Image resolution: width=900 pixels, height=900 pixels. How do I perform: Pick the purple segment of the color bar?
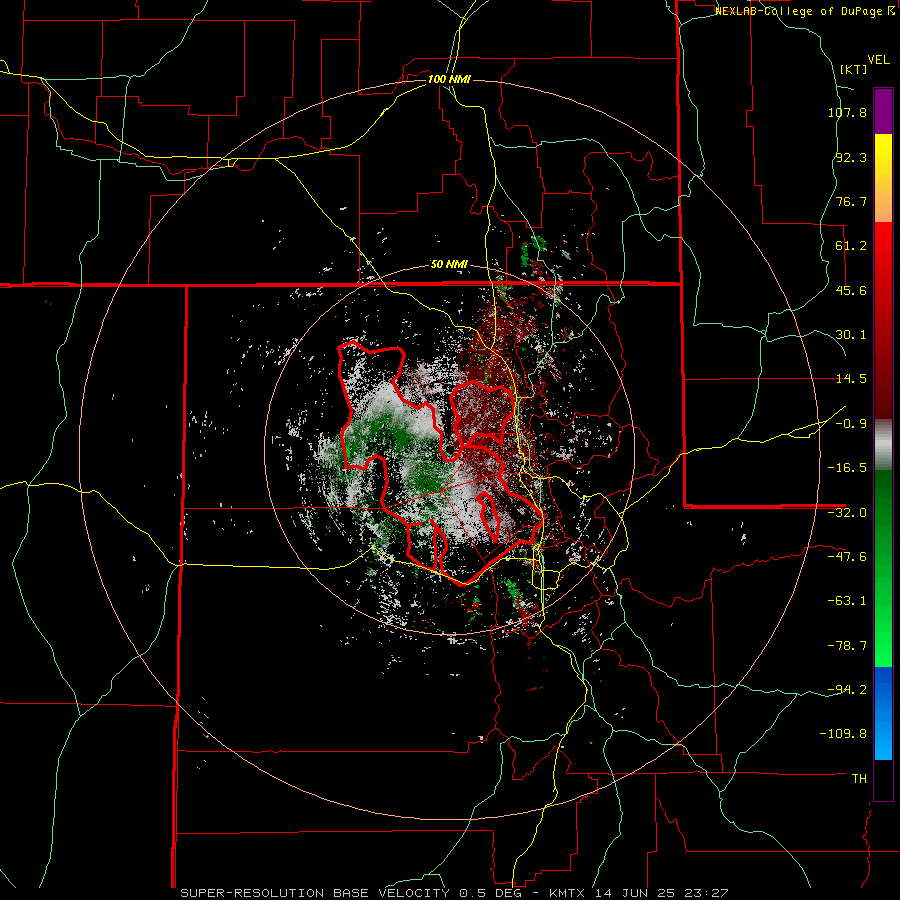click(x=883, y=111)
